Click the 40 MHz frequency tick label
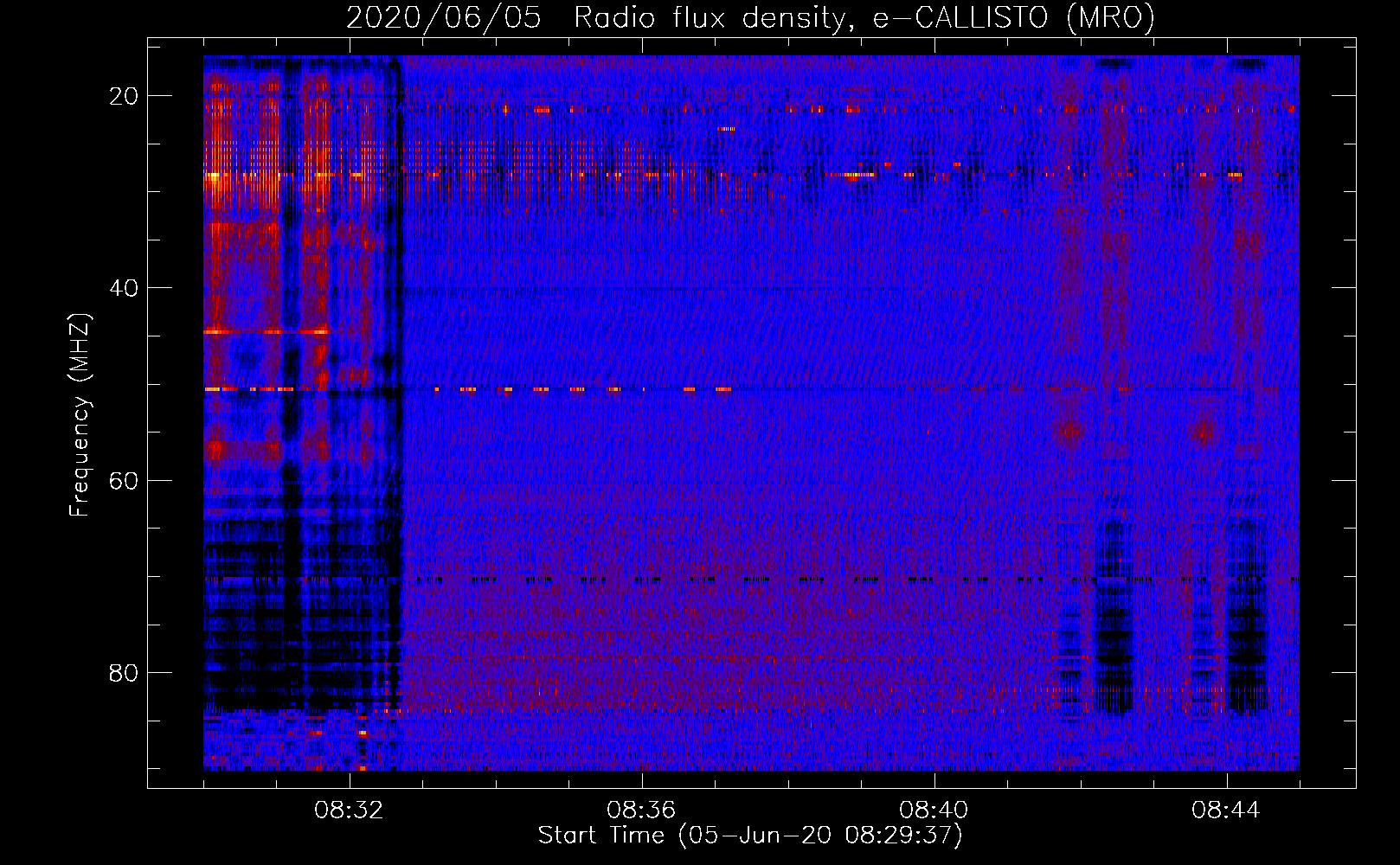The width and height of the screenshot is (1400, 865). [x=124, y=288]
